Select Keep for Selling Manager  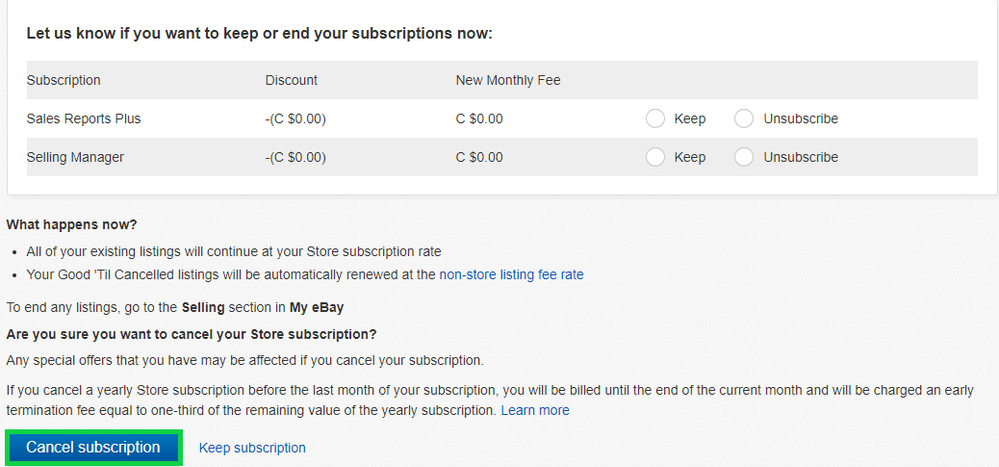(656, 157)
